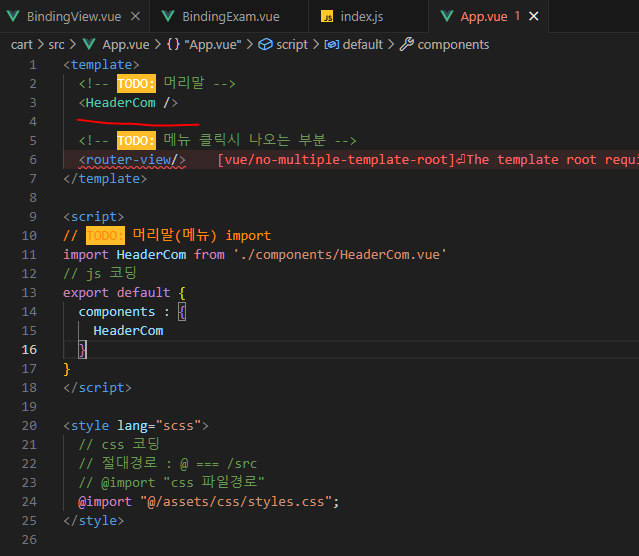Open the BindingExam.vue tab
This screenshot has height=556, width=639.
click(x=229, y=16)
